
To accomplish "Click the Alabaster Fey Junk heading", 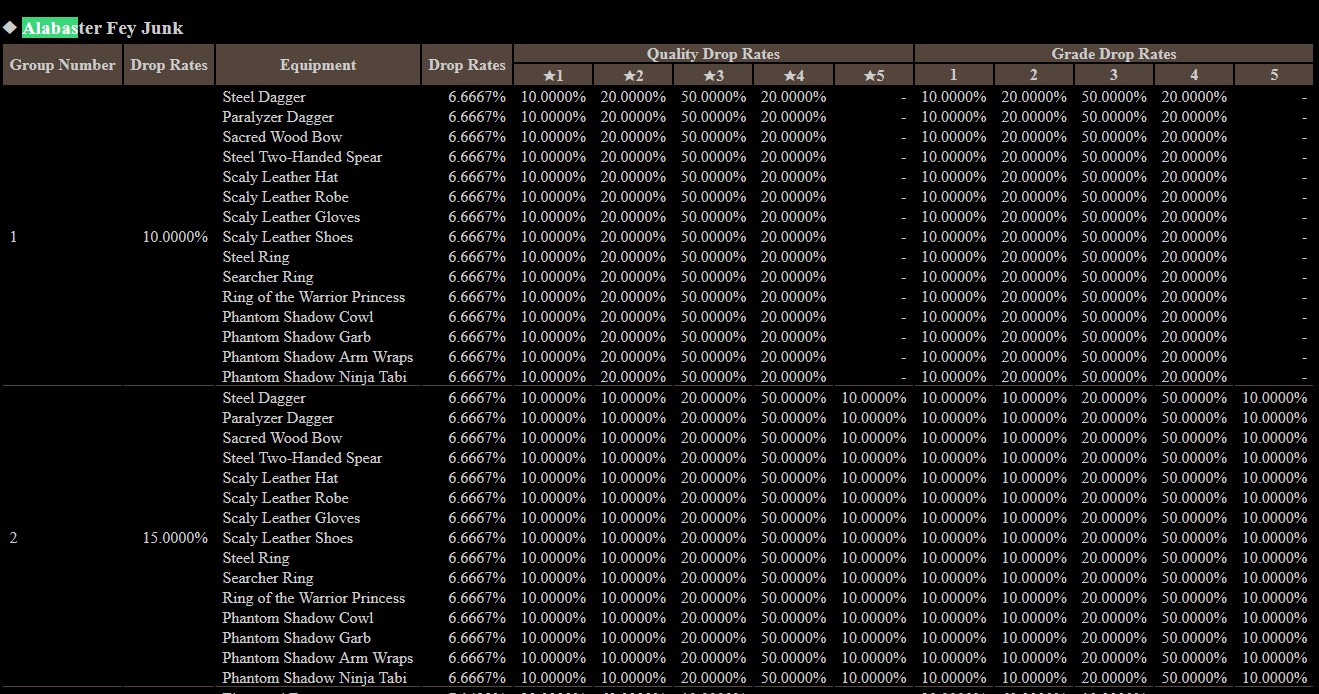I will (x=103, y=28).
